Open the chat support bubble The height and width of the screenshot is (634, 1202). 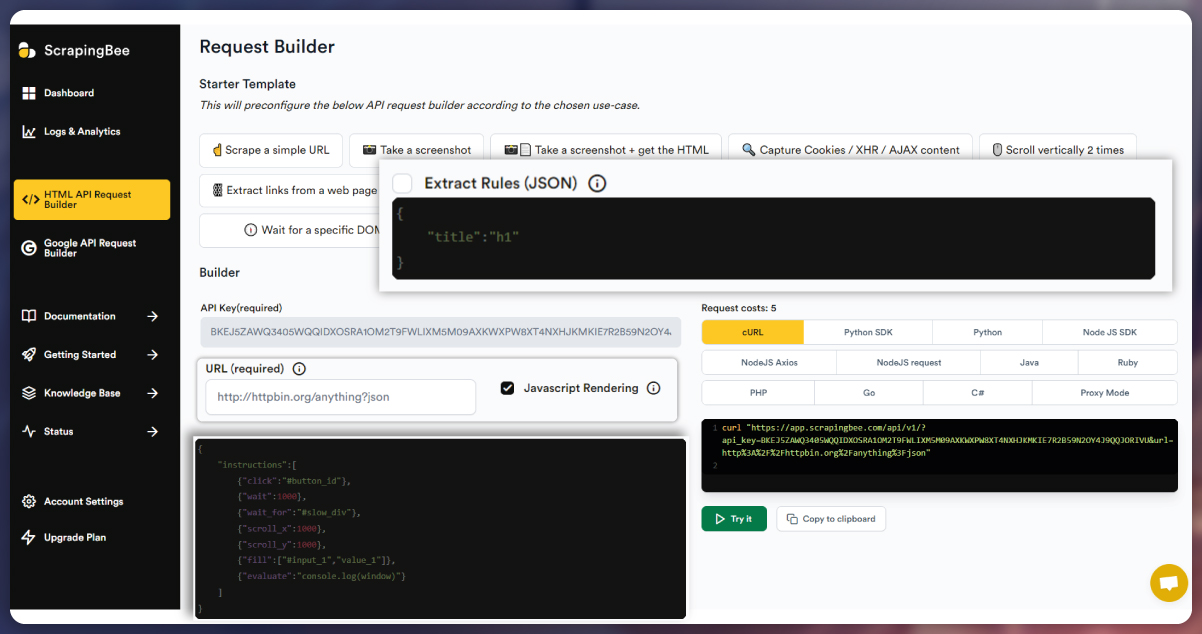(1169, 583)
